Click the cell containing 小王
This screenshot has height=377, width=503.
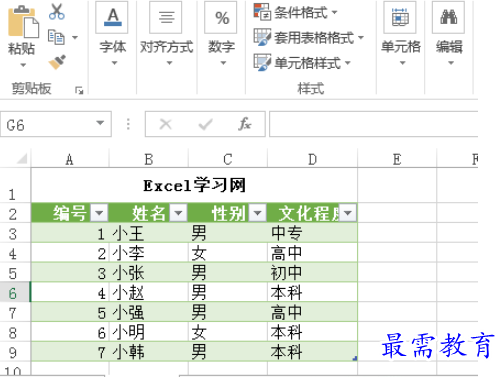[x=149, y=233]
